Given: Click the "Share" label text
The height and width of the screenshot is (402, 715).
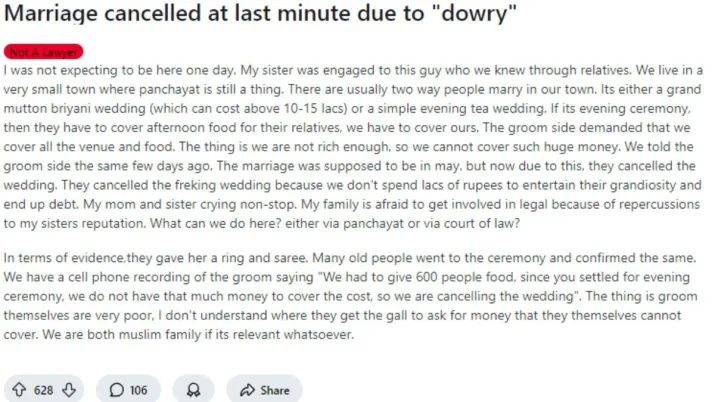Looking at the screenshot, I should [275, 390].
